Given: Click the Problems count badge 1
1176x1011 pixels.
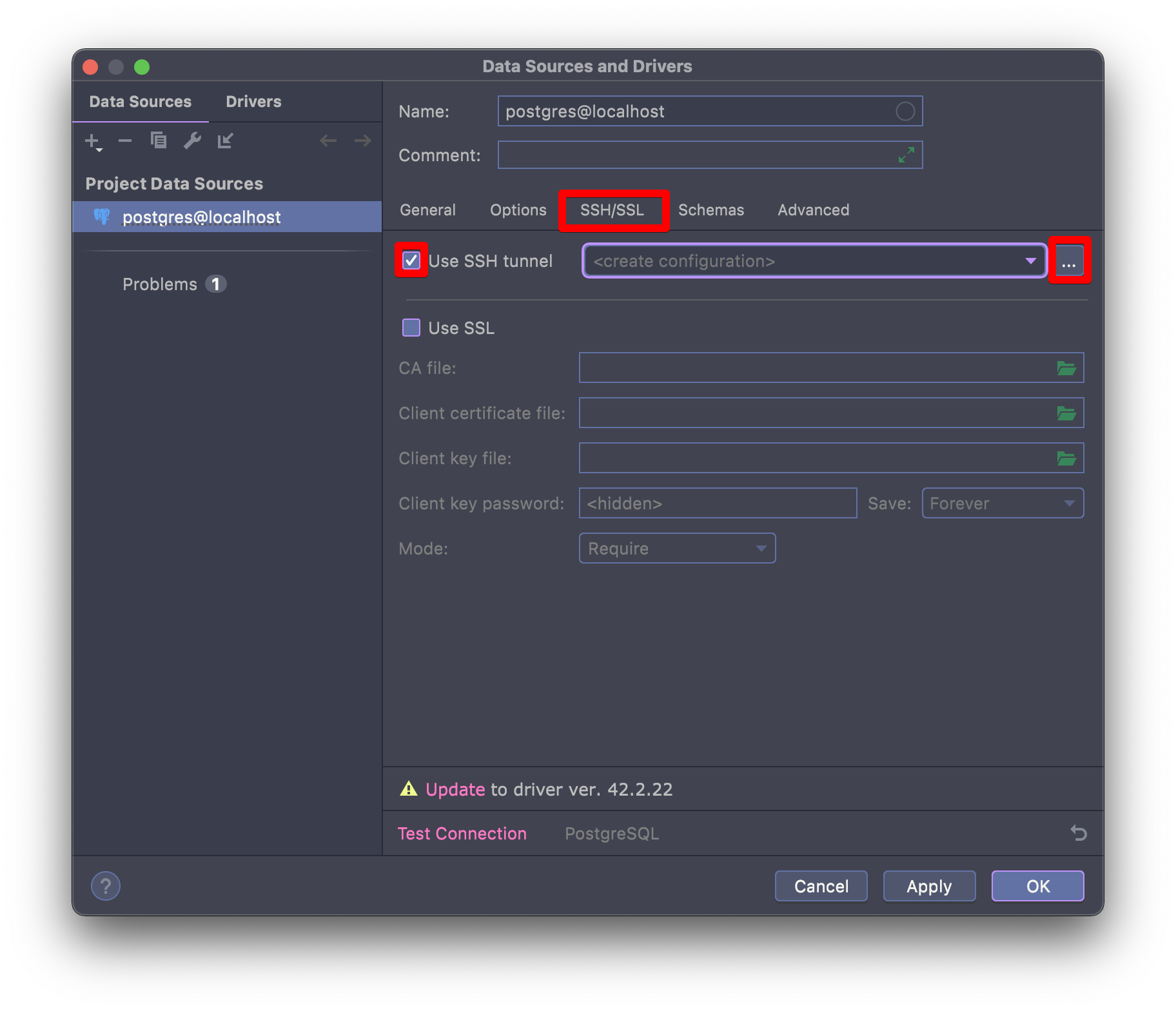Looking at the screenshot, I should 216,284.
